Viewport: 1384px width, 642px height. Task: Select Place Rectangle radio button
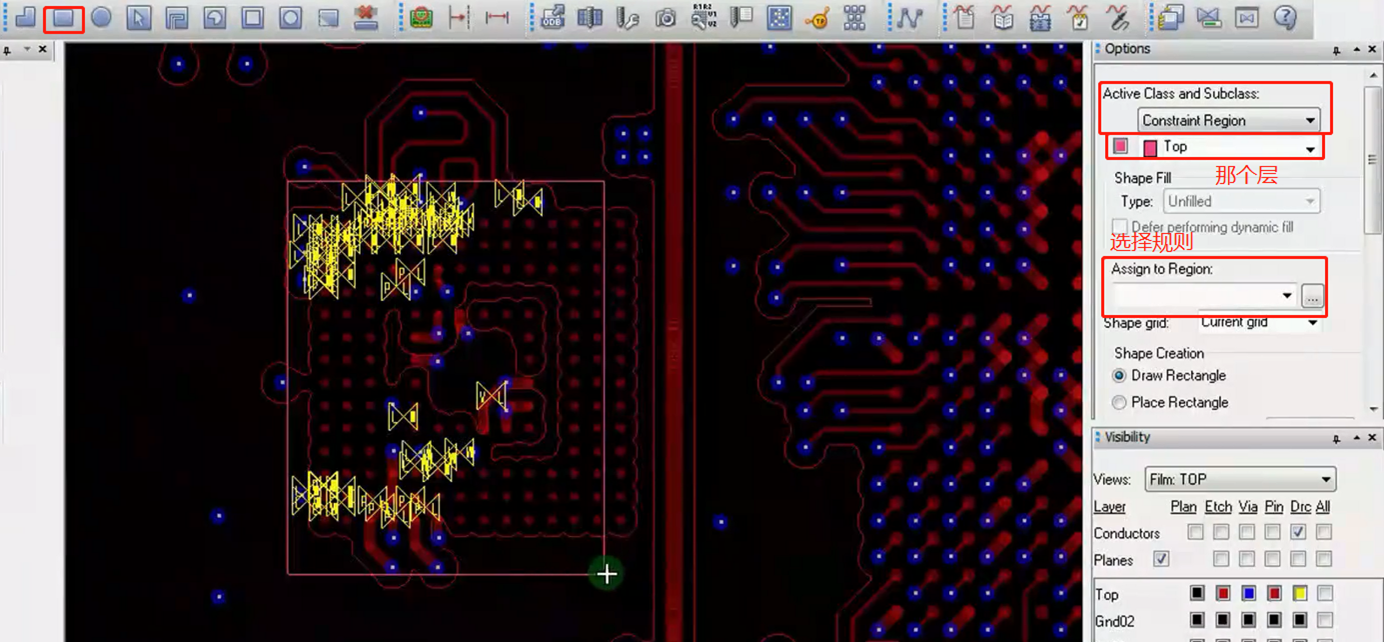(x=1119, y=402)
